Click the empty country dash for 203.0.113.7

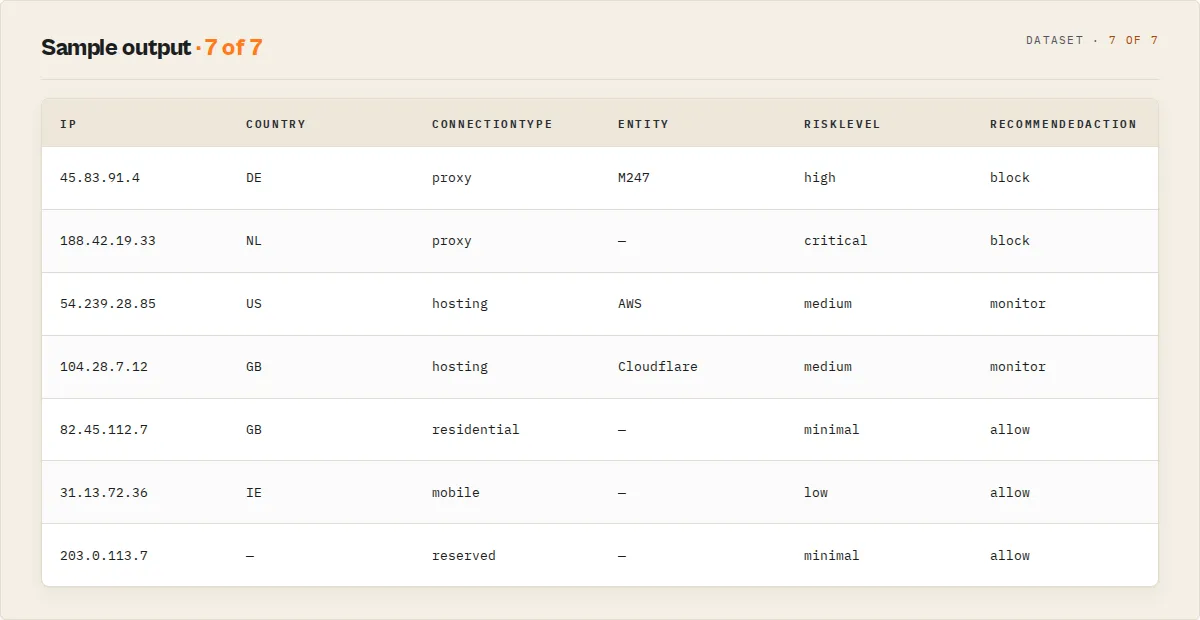(x=250, y=556)
